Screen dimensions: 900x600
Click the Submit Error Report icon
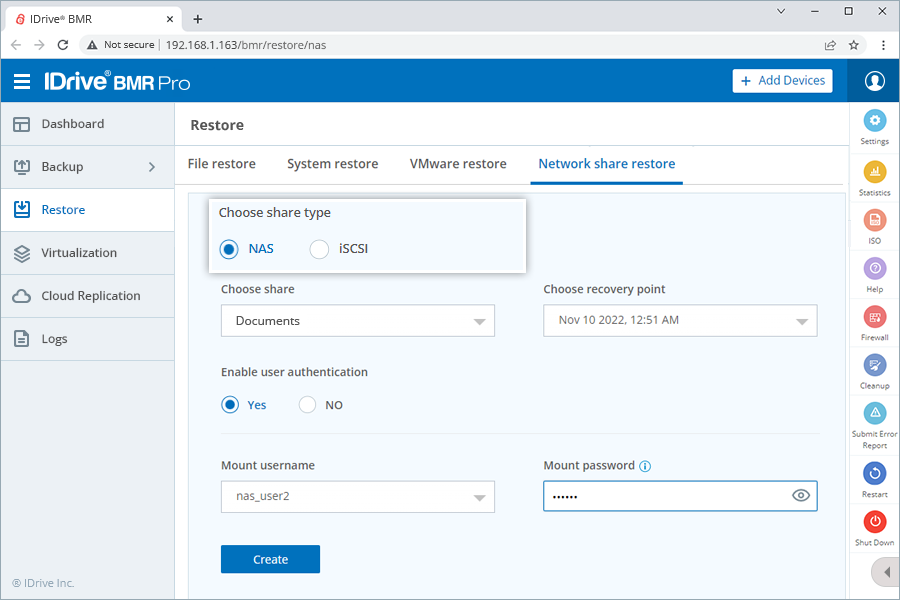point(874,413)
